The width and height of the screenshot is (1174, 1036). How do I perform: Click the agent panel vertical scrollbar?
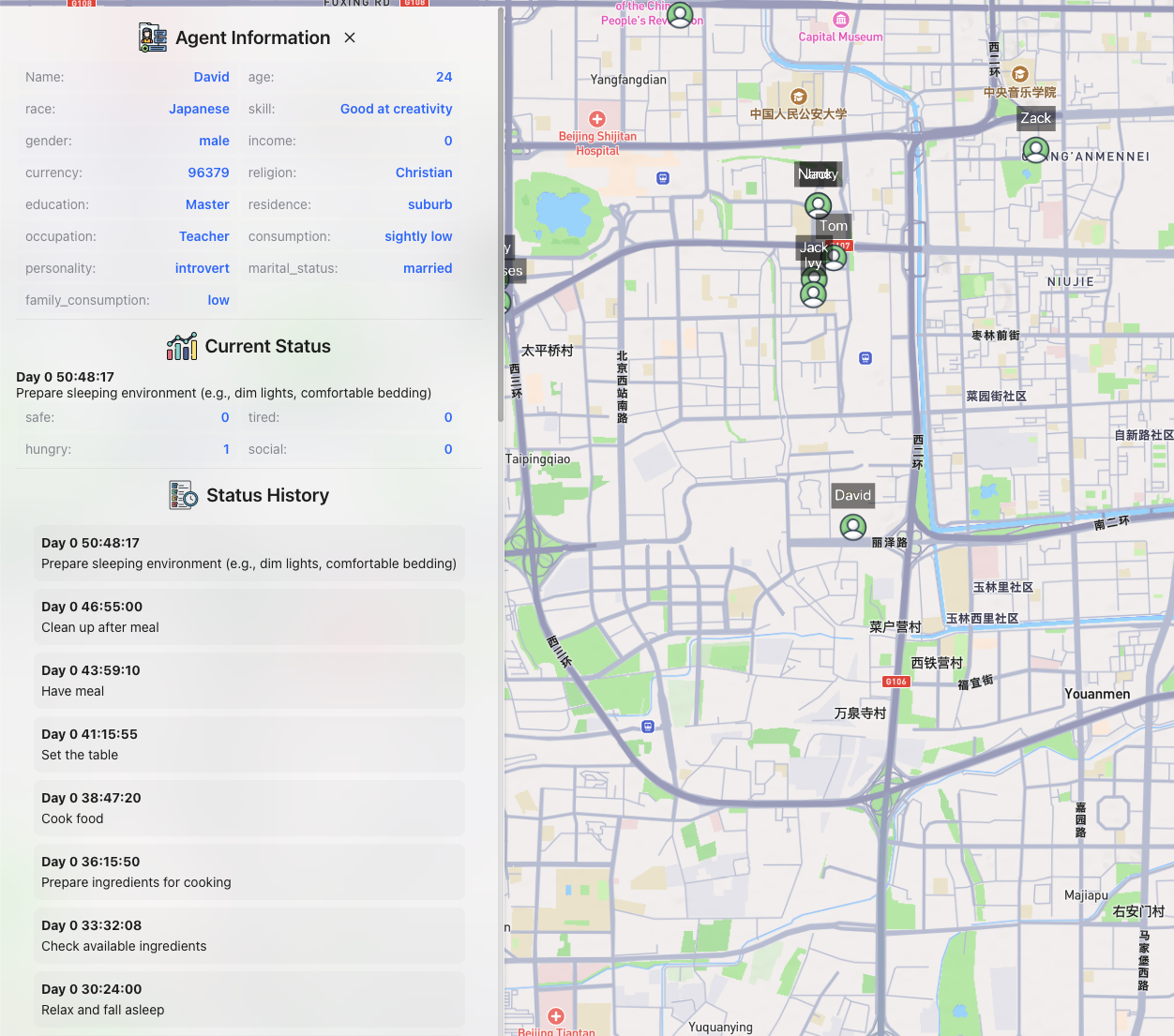pyautogui.click(x=501, y=216)
